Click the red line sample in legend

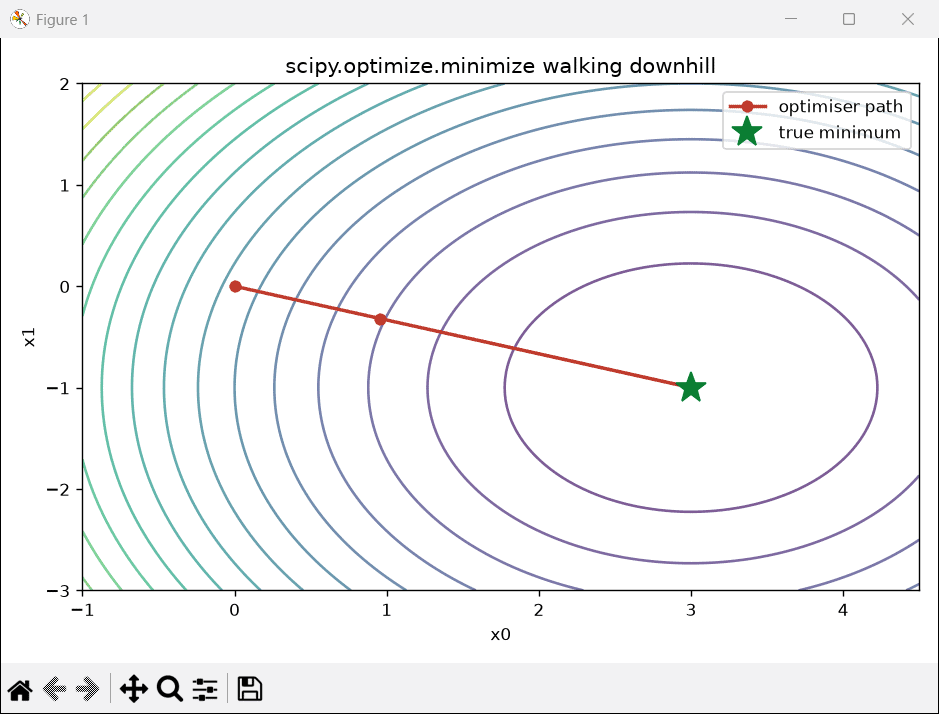[x=747, y=107]
